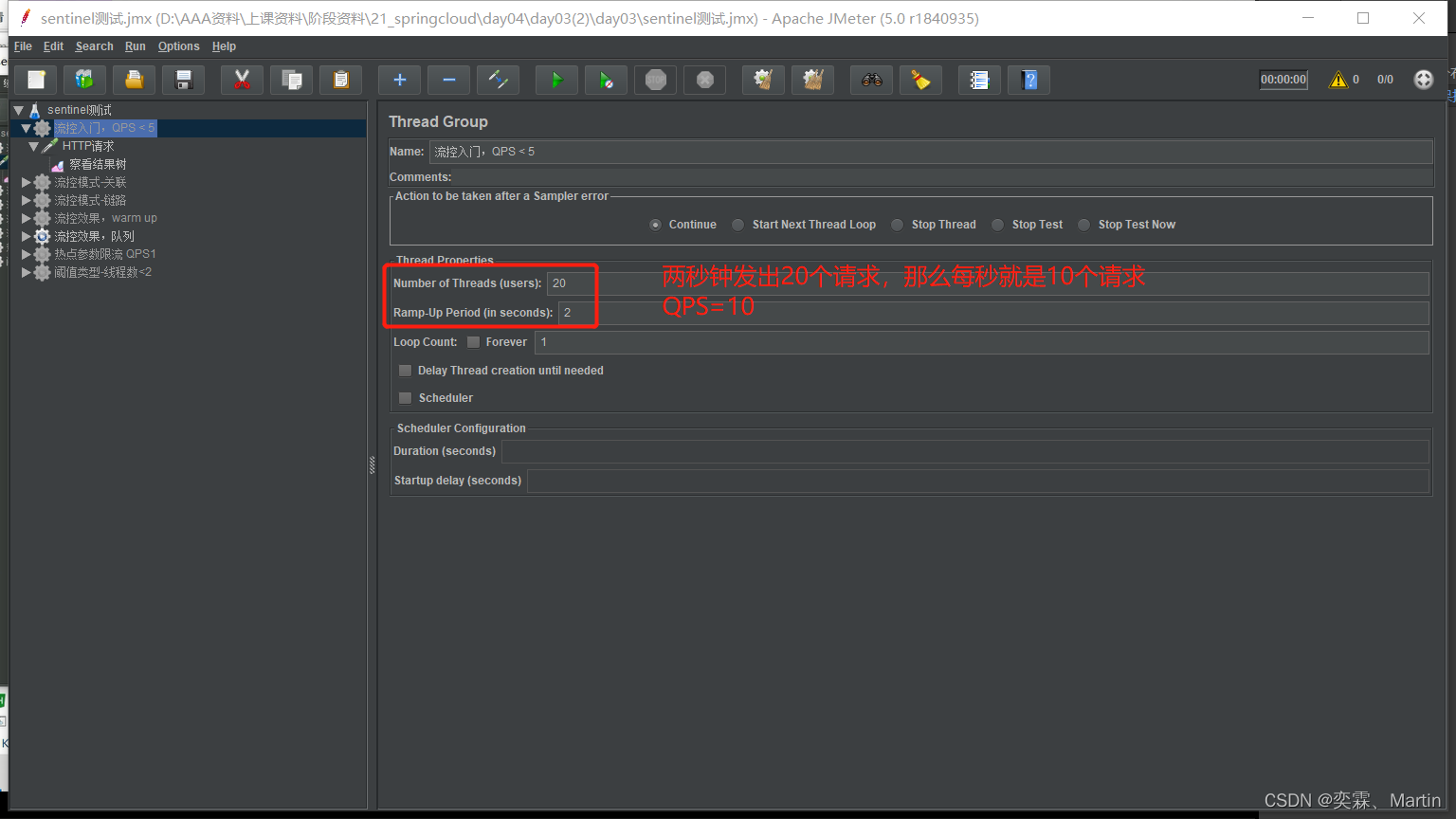Click the Cut scissors toolbar icon
The height and width of the screenshot is (819, 1456).
pyautogui.click(x=242, y=81)
